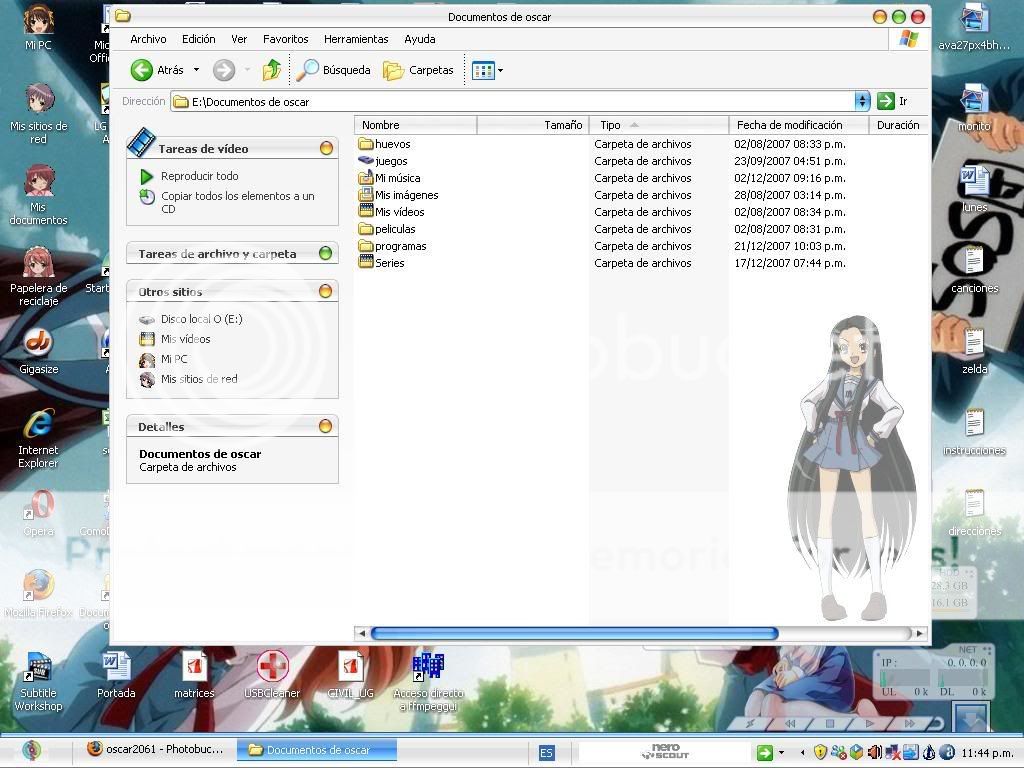
Task: Collapse the Tareas de vídeo panel
Action: (x=325, y=148)
